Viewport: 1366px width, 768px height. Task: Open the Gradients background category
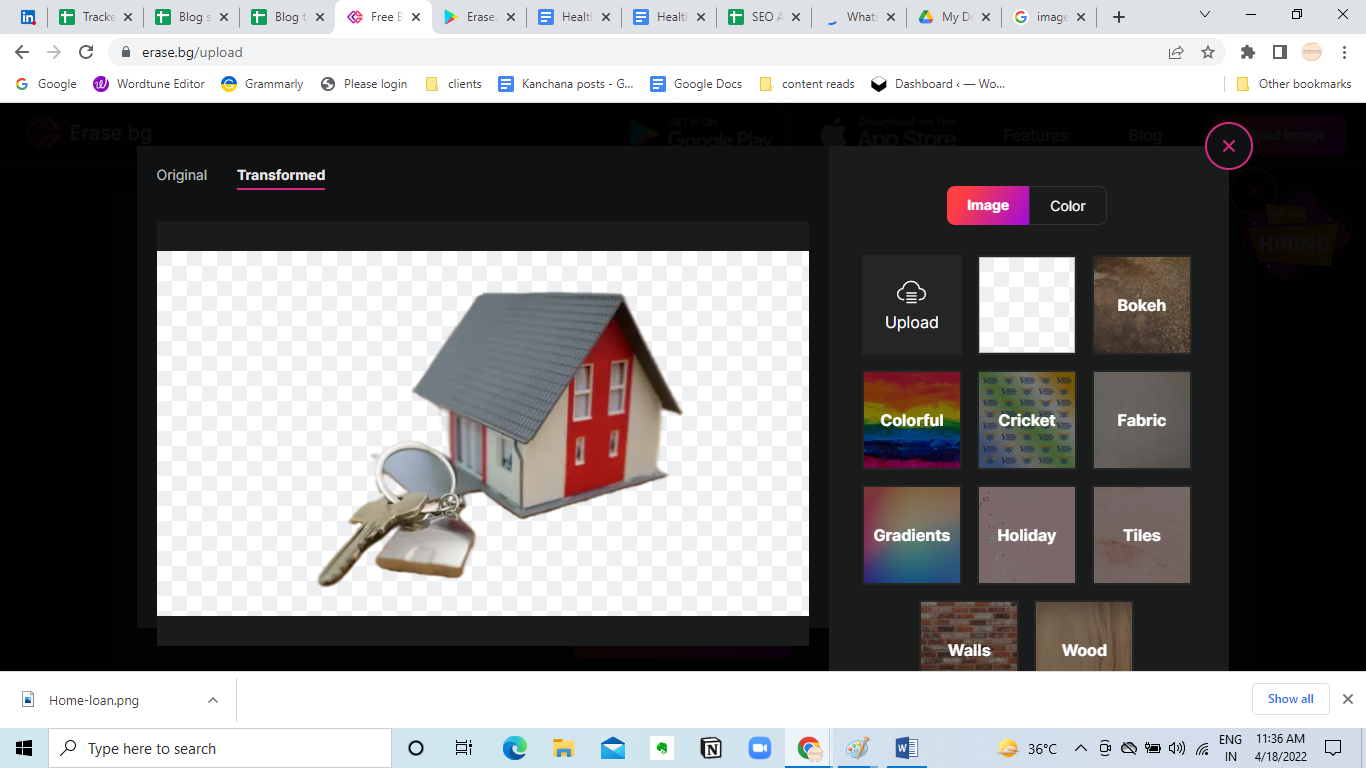point(912,535)
